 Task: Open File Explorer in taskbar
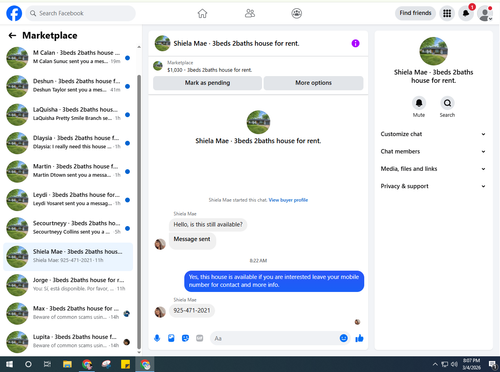(x=67, y=364)
